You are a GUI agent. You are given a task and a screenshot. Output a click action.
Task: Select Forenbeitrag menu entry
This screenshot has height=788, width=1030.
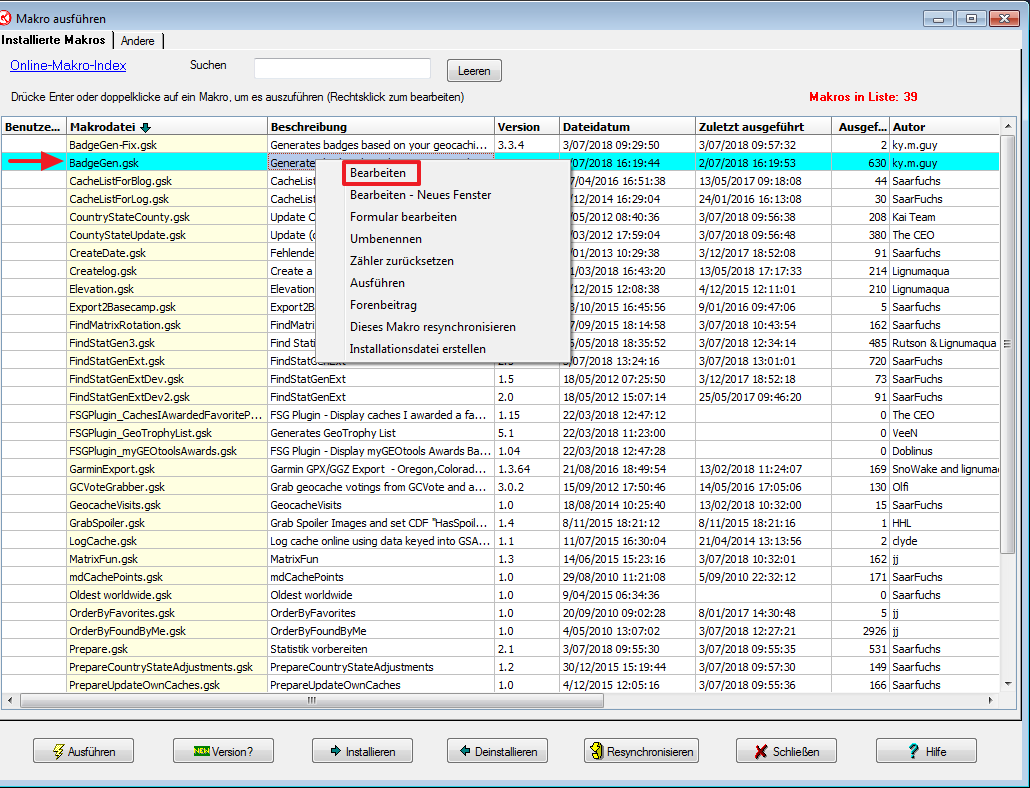(x=383, y=305)
